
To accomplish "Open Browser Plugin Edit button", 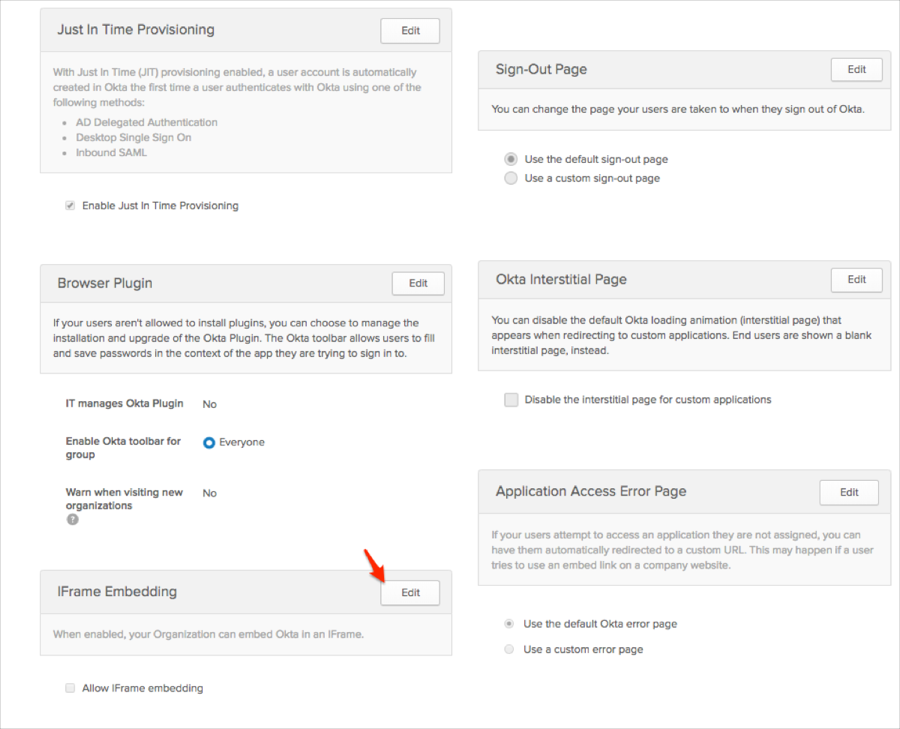I will click(418, 283).
